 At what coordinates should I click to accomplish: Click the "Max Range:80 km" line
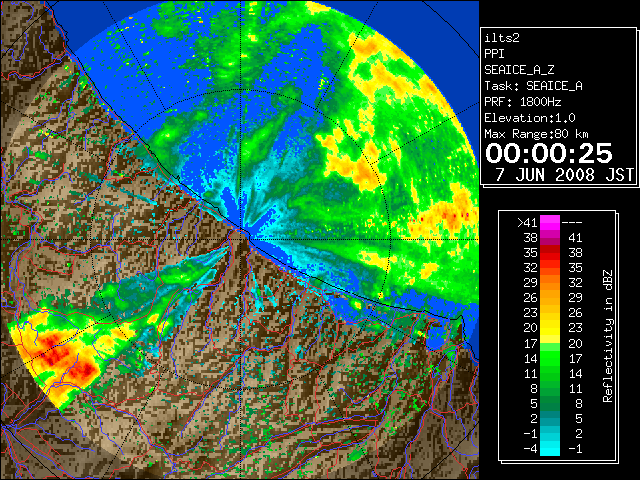click(536, 134)
